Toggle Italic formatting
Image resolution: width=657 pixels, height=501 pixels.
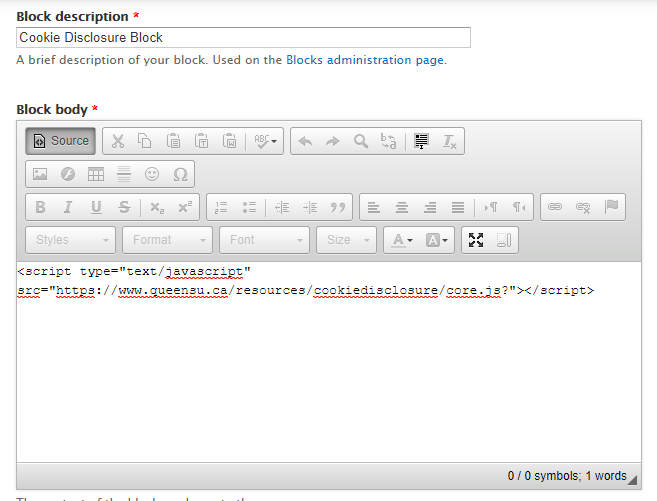click(68, 207)
